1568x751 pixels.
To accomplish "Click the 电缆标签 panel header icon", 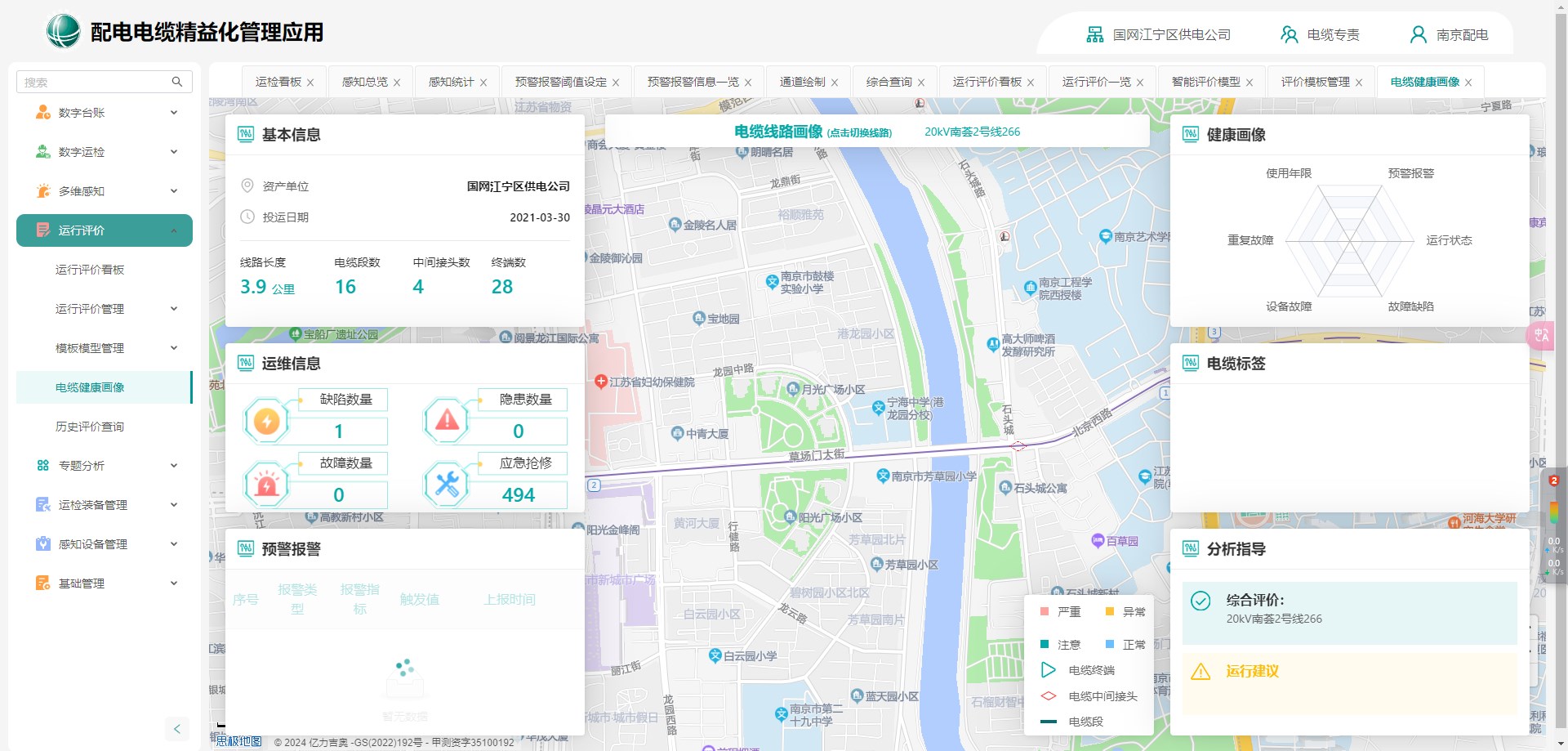I will 1191,363.
